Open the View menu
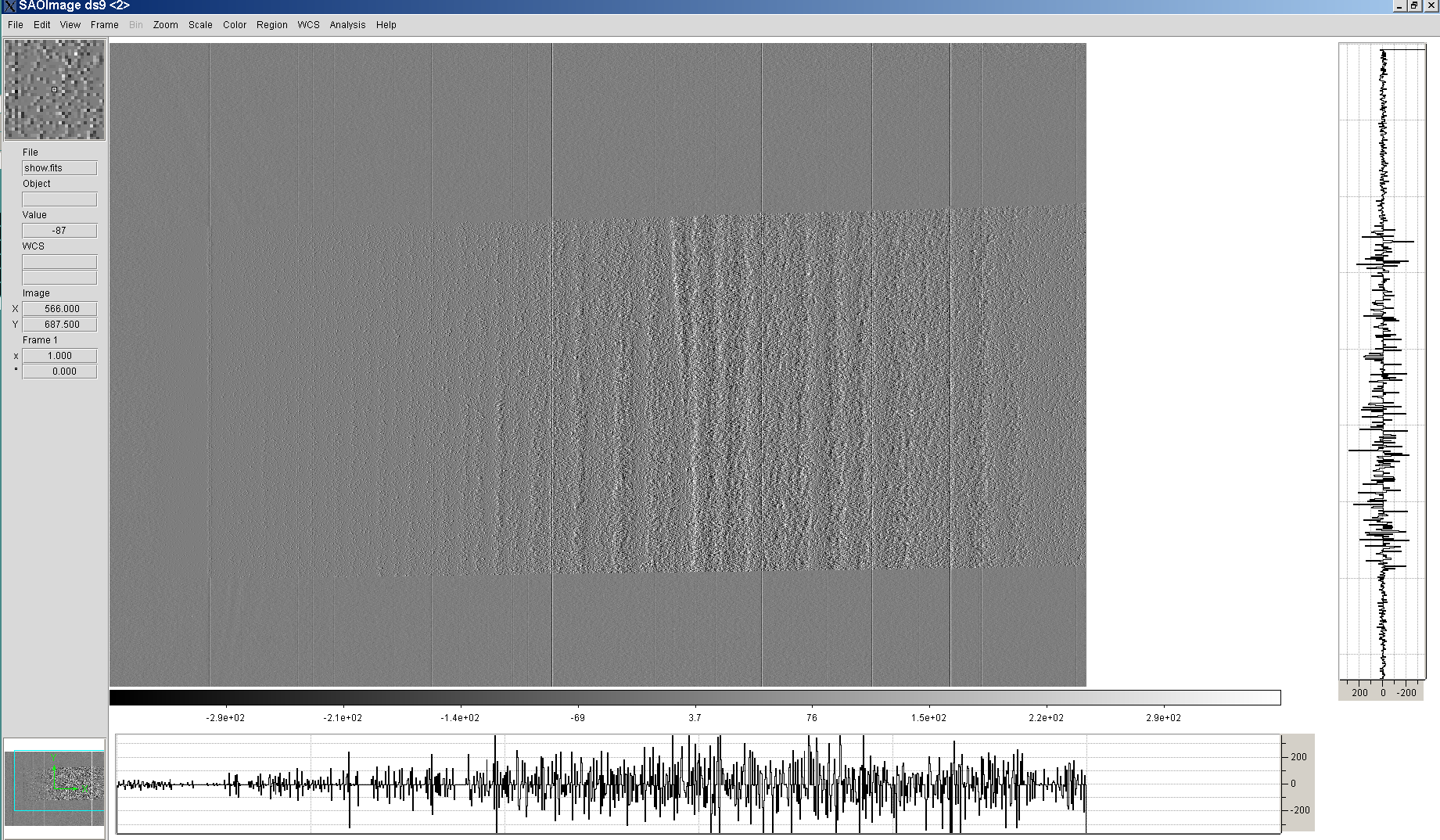 click(70, 25)
